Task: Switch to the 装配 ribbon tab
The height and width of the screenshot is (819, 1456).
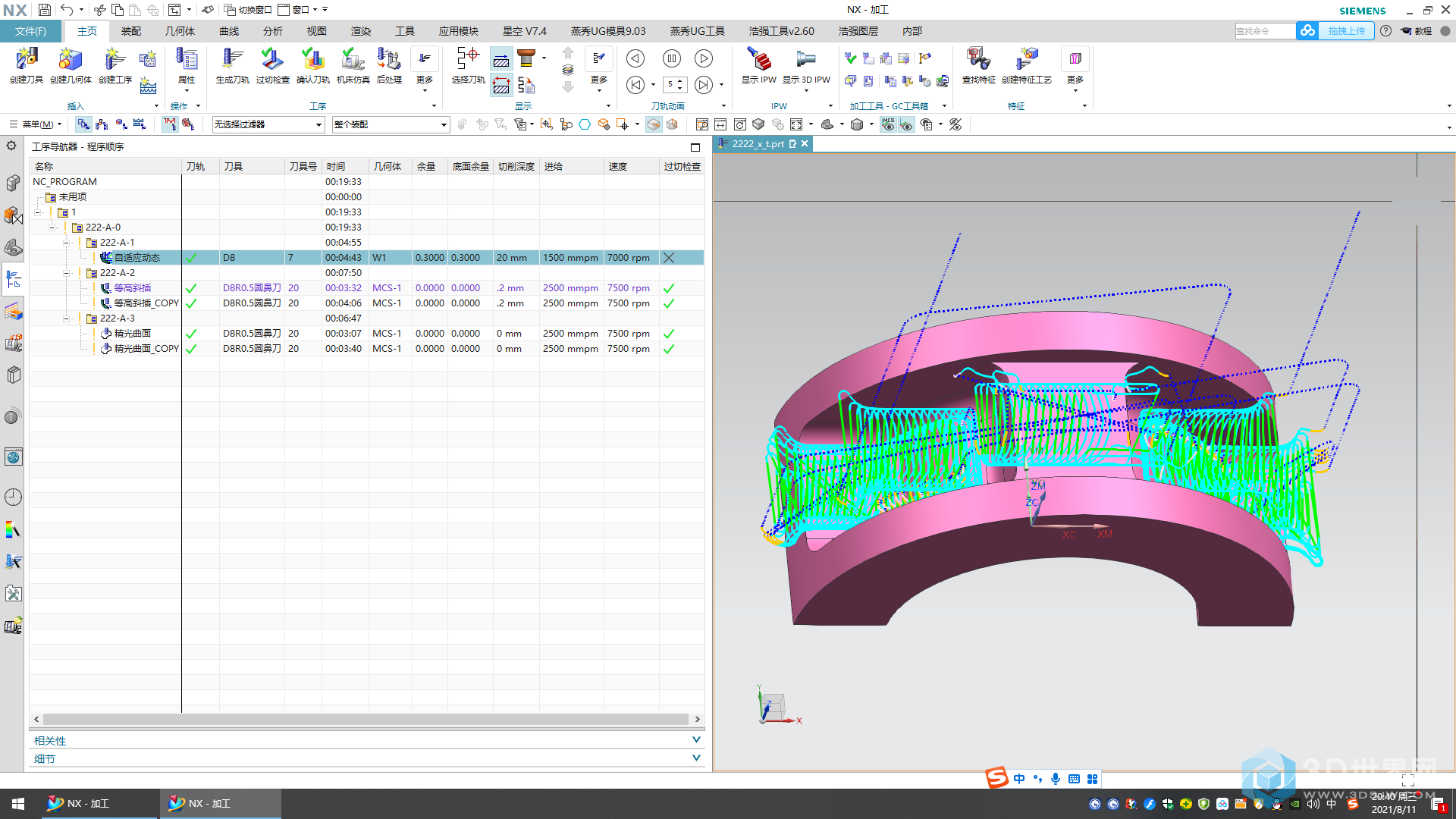Action: (131, 31)
